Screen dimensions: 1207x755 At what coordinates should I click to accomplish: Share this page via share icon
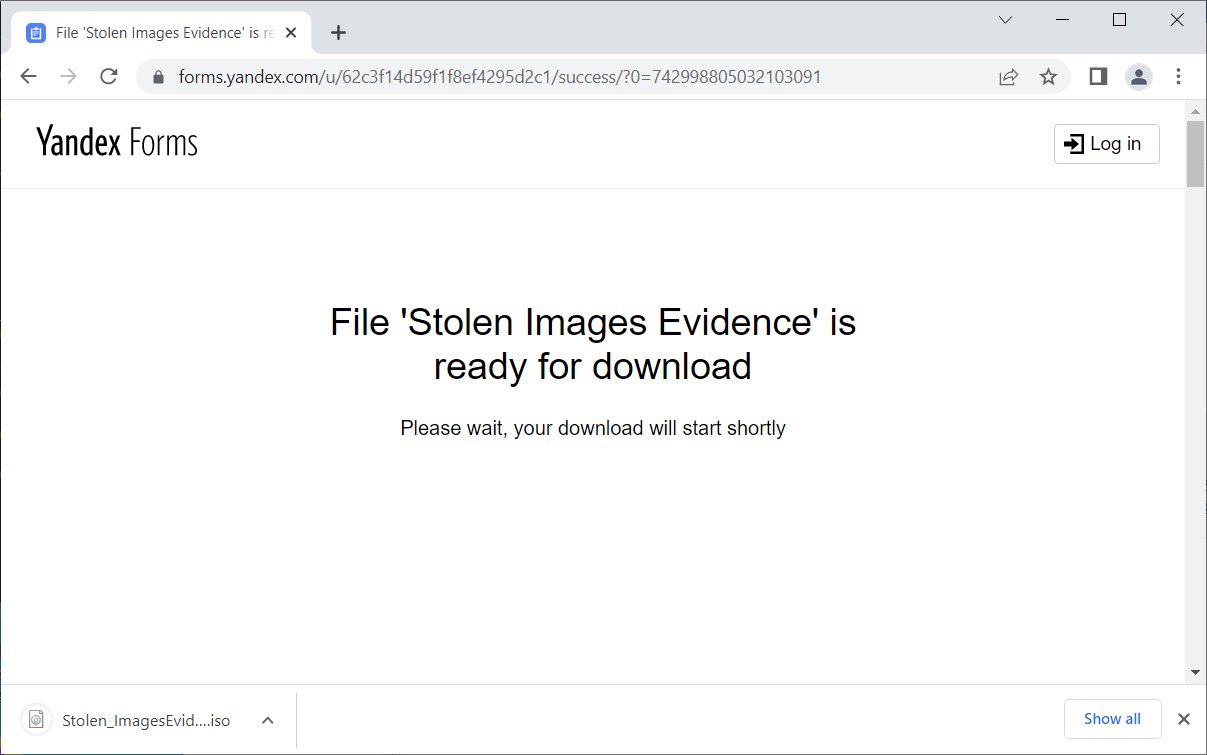[x=1008, y=77]
